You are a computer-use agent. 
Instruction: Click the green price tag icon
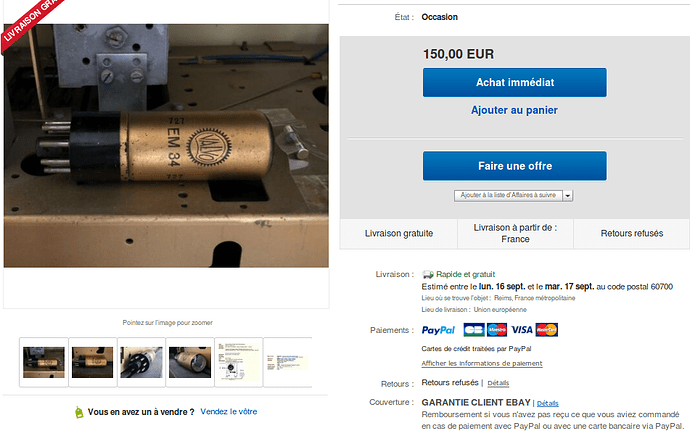pos(79,412)
